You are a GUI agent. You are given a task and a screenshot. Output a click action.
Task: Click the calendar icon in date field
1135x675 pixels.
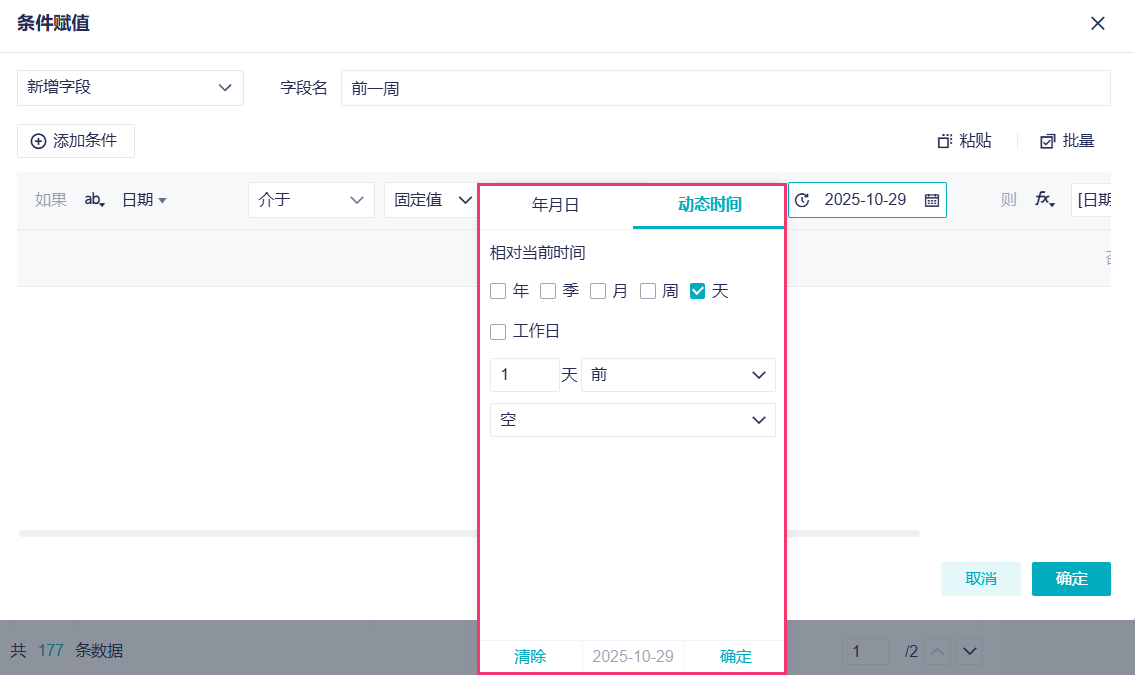[931, 200]
